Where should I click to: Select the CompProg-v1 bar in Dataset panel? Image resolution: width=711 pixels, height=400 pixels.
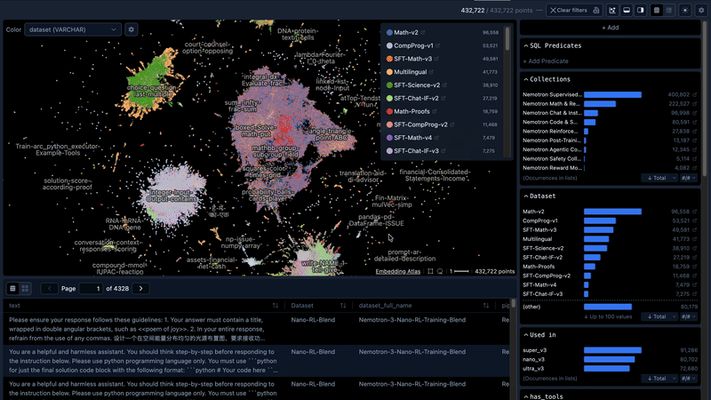tap(600, 221)
